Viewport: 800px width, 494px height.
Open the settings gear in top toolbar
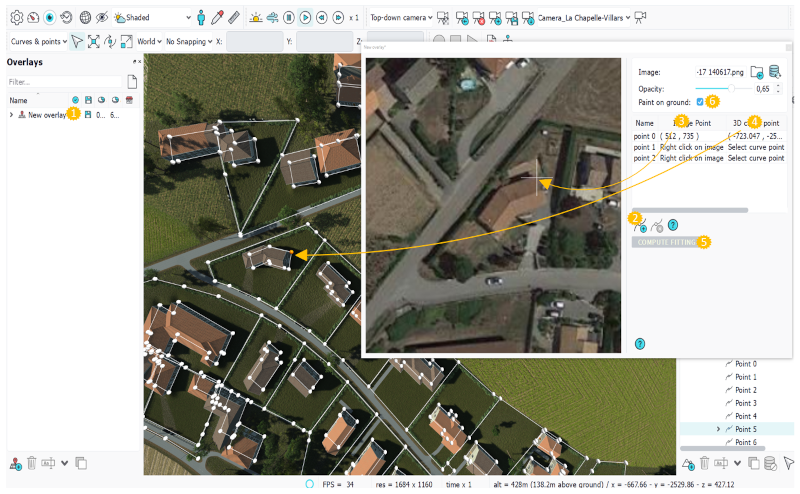click(16, 18)
